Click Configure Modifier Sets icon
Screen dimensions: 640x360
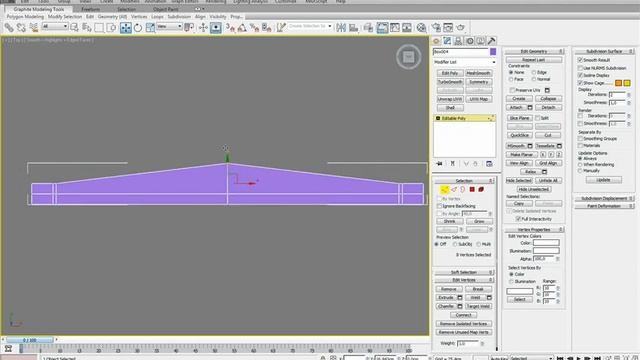tap(489, 164)
